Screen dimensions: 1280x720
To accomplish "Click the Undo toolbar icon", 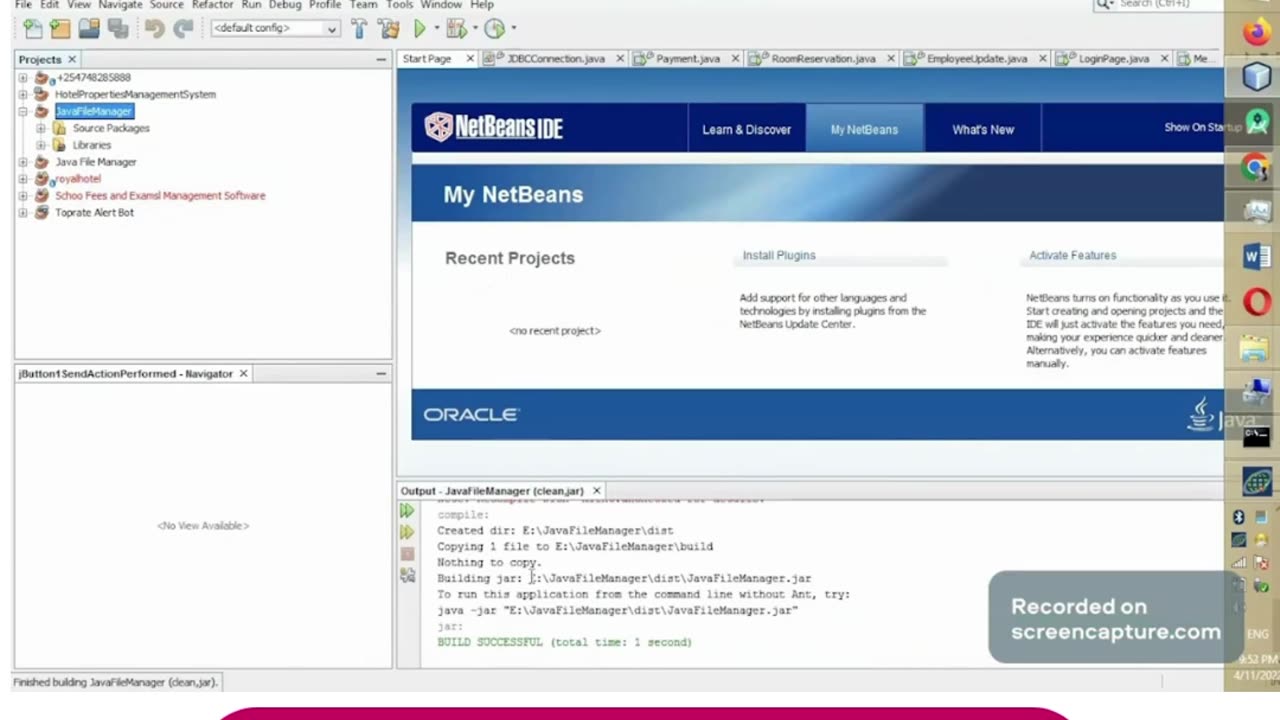I will pos(154,29).
